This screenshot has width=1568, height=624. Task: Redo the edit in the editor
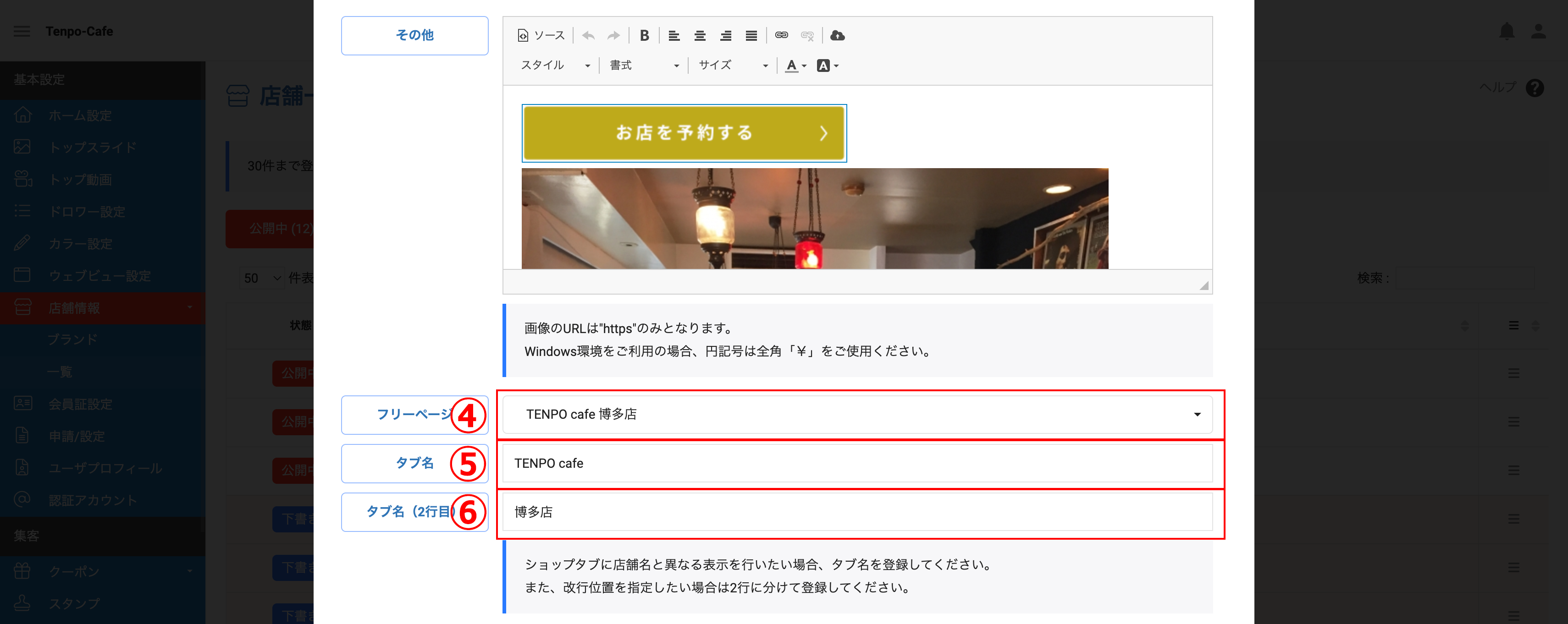[613, 35]
